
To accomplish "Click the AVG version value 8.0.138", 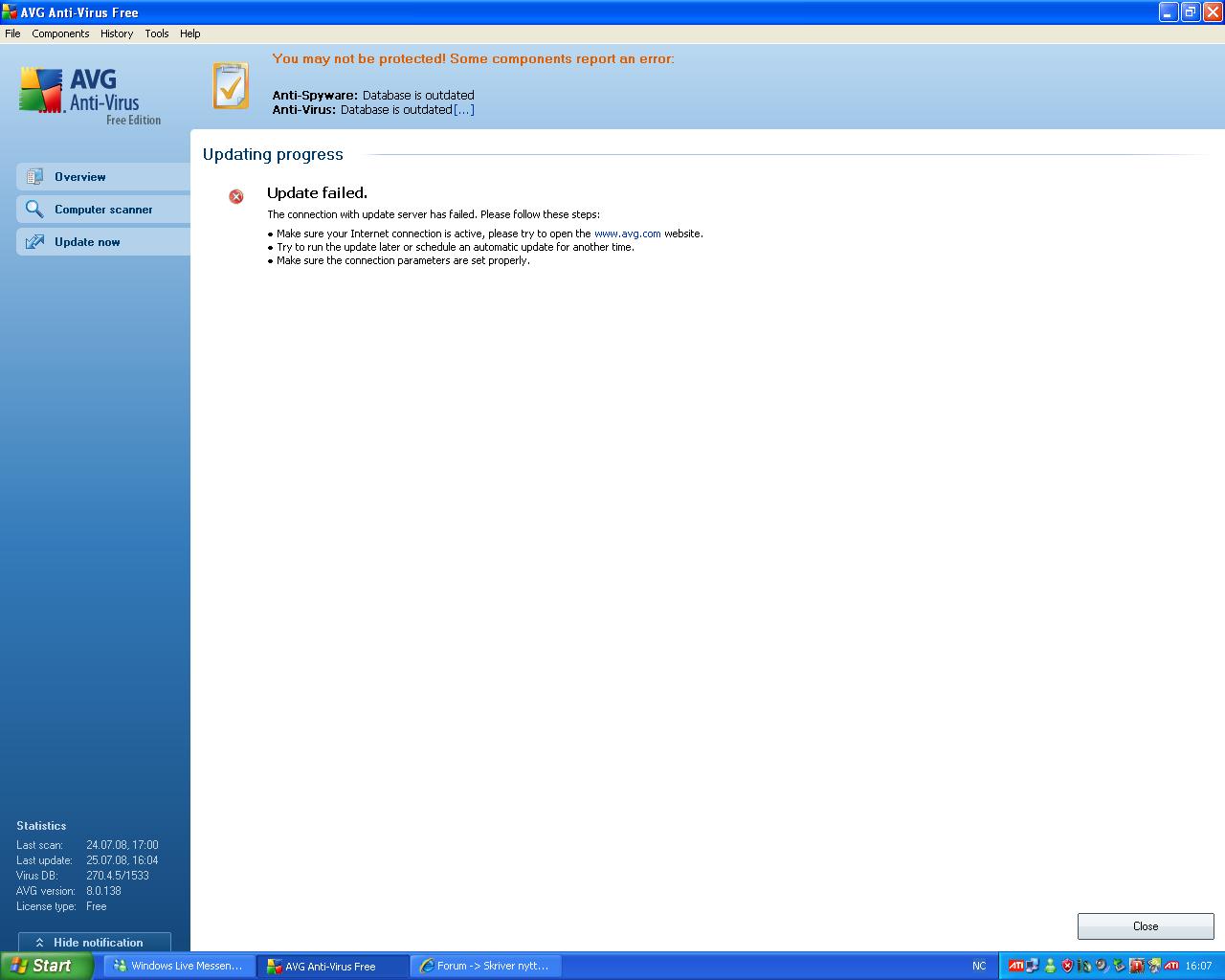I will point(103,891).
